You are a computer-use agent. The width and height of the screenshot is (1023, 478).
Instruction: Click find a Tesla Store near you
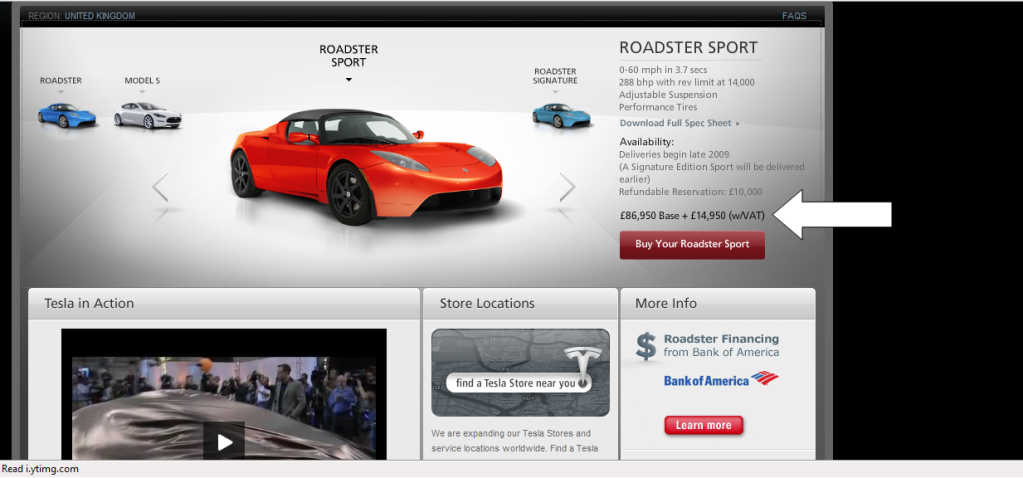pos(519,383)
